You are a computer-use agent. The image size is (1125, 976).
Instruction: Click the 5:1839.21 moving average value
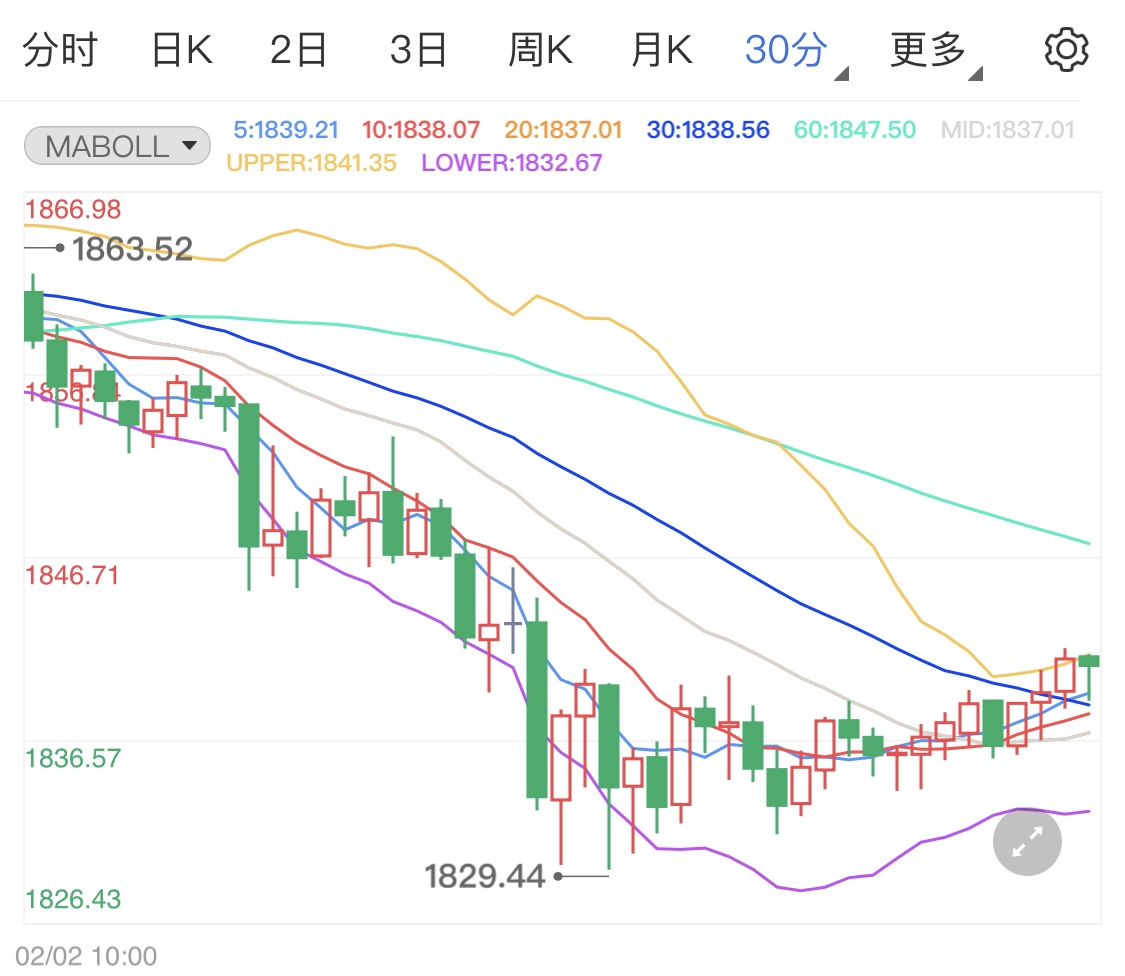(286, 130)
